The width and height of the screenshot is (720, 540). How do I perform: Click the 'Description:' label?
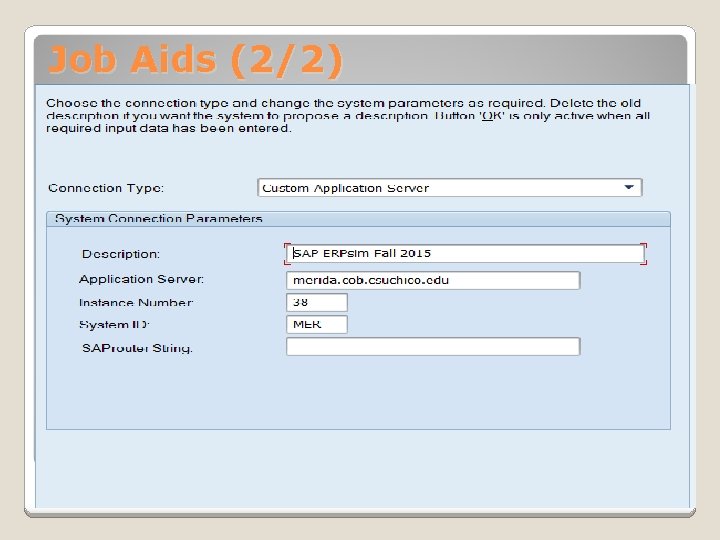coord(121,254)
